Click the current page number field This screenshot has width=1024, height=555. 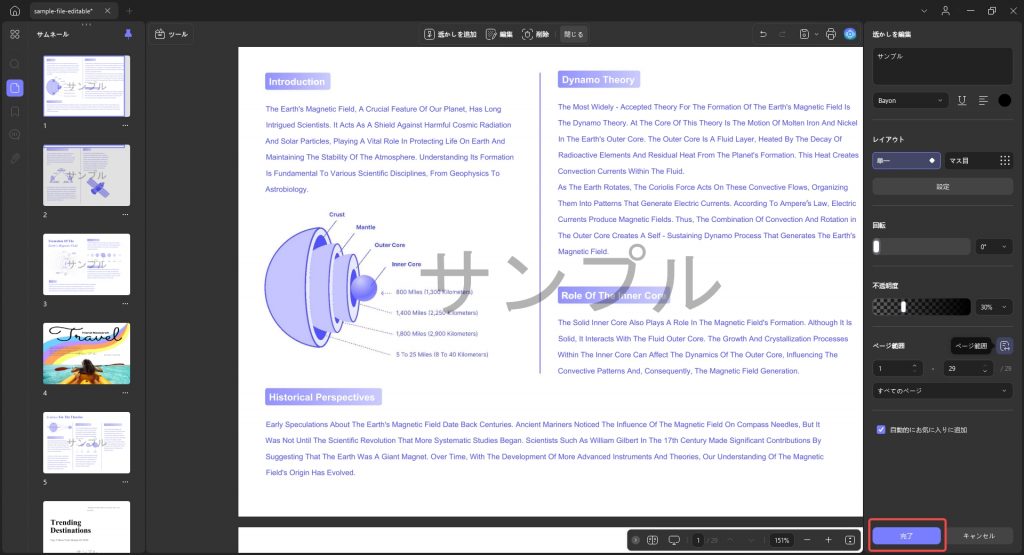(x=699, y=540)
